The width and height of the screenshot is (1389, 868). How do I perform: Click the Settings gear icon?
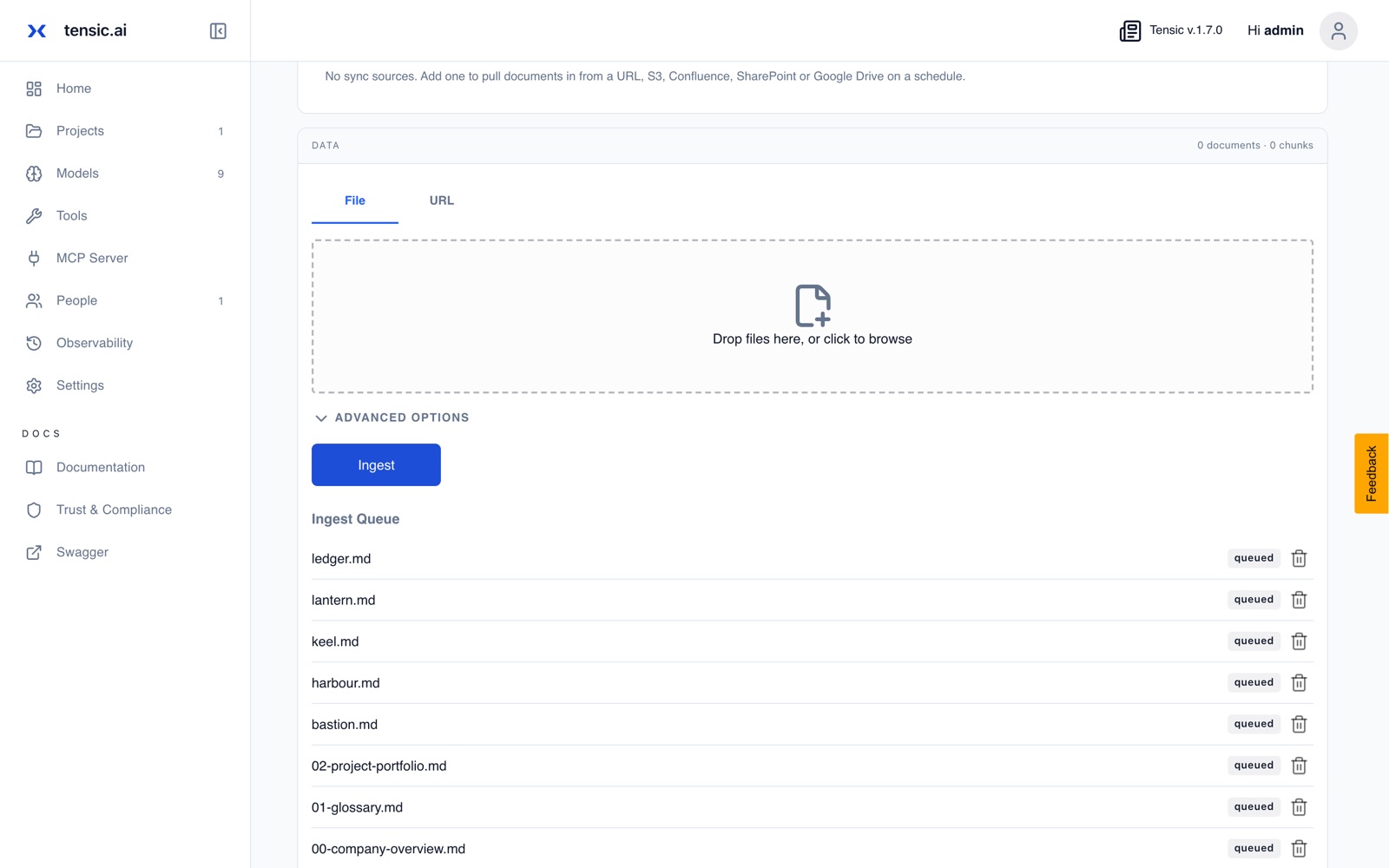[34, 385]
